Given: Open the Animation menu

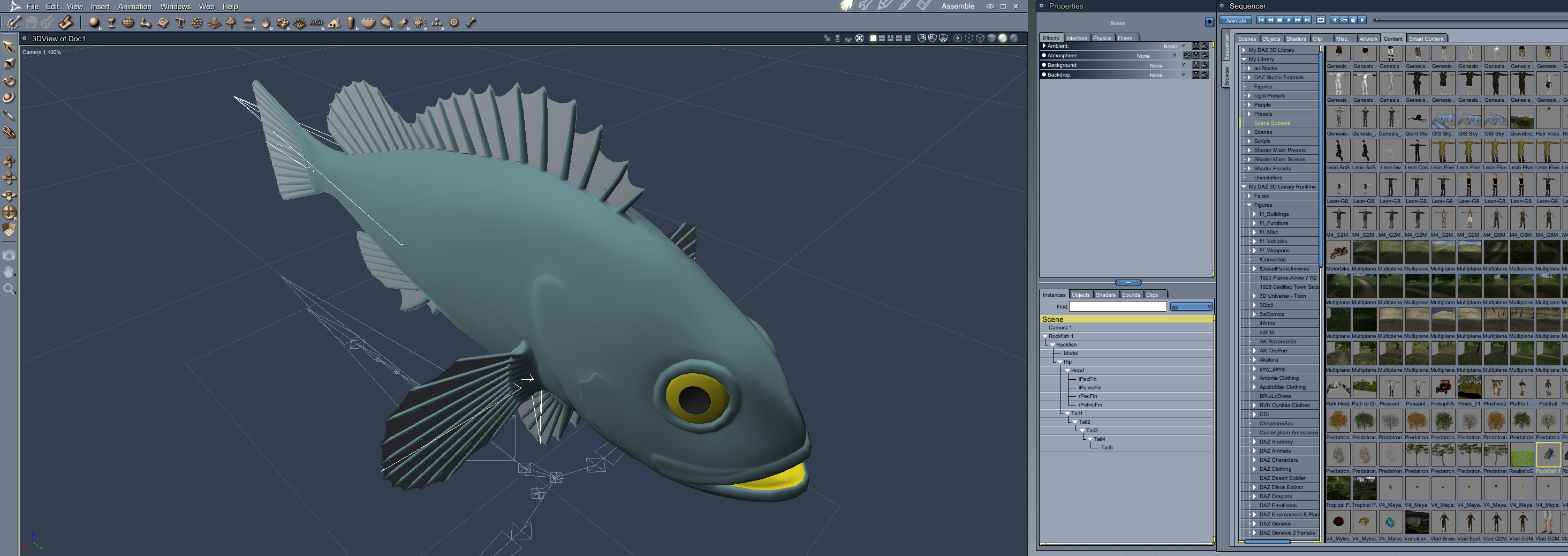Looking at the screenshot, I should pos(134,6).
